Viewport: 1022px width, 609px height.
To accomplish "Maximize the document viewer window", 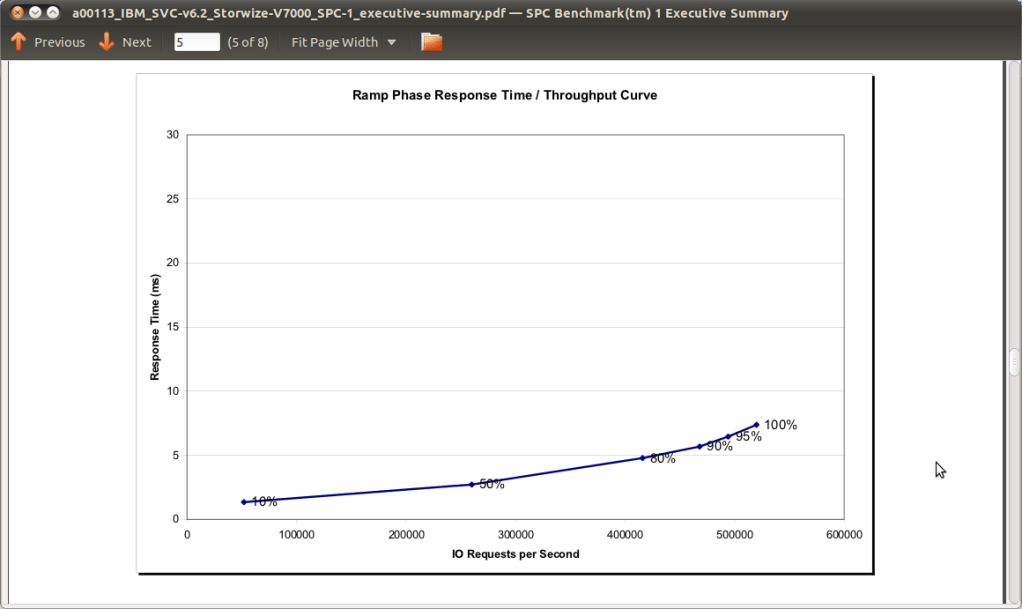I will click(x=53, y=13).
